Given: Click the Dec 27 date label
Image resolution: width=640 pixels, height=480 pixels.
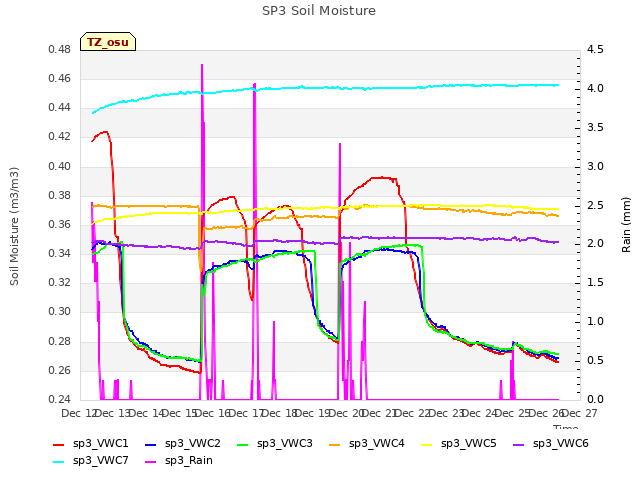Looking at the screenshot, I should click(x=580, y=413).
